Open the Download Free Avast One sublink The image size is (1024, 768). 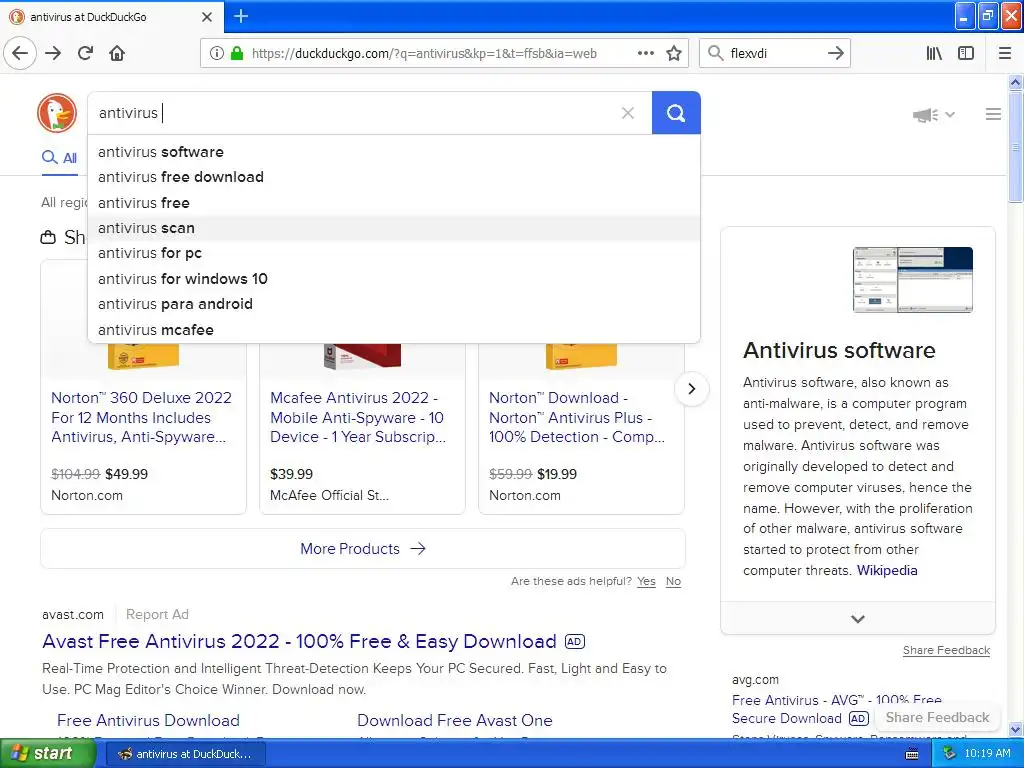(x=455, y=720)
